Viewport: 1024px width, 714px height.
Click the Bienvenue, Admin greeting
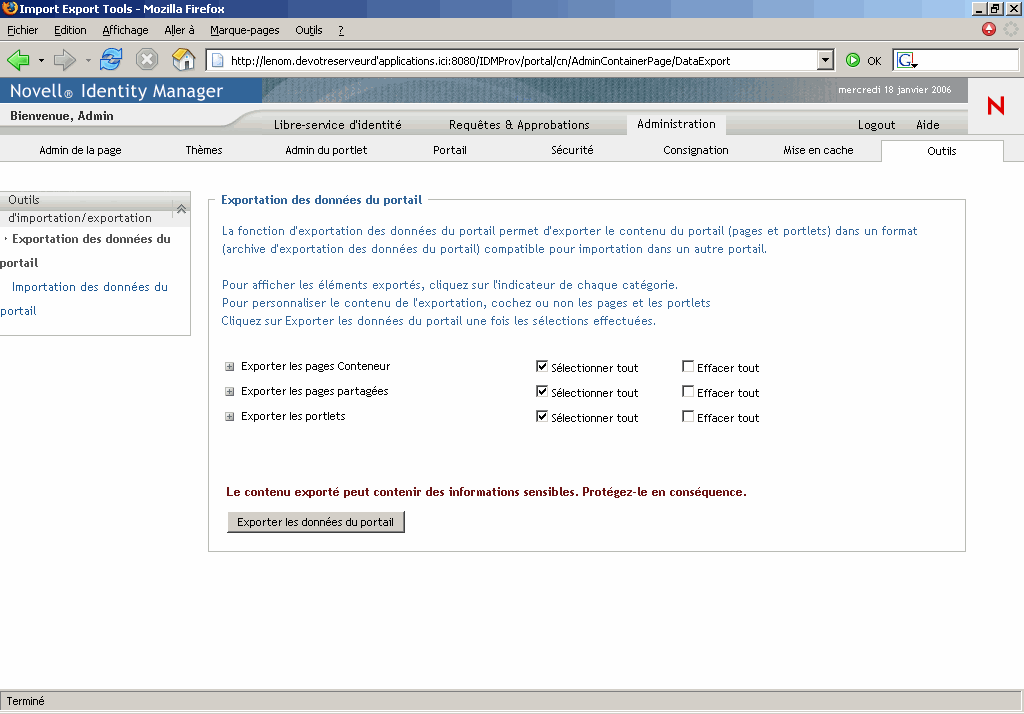pyautogui.click(x=62, y=116)
